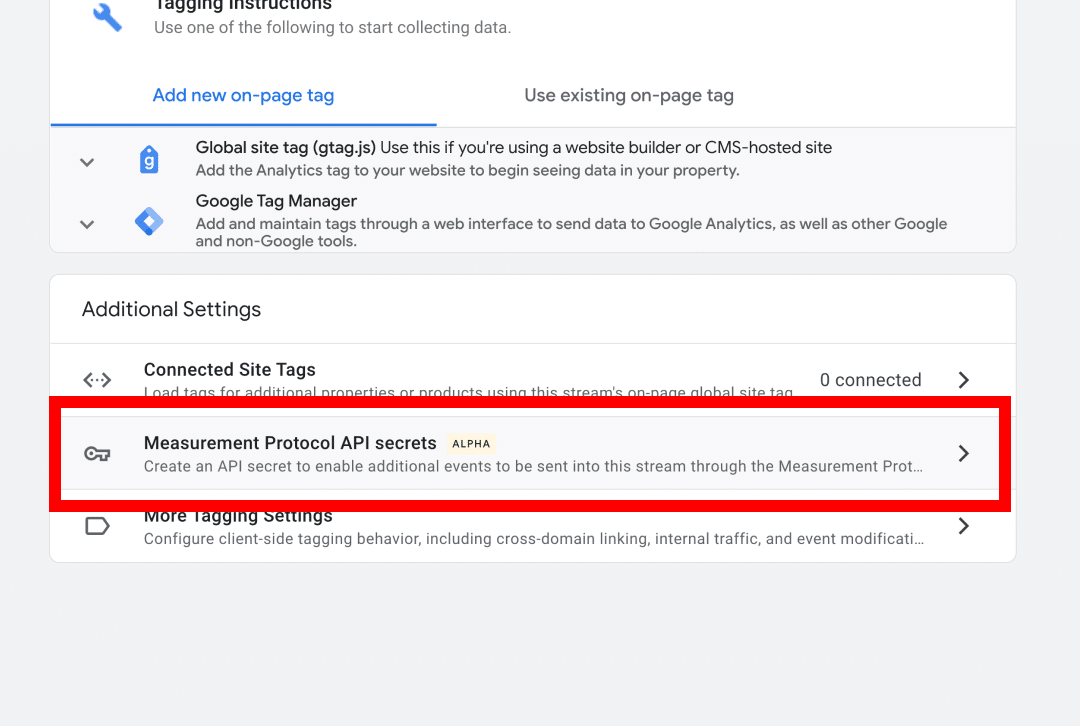Open Connected Site Tags via its right chevron
The image size is (1080, 726).
click(x=963, y=380)
